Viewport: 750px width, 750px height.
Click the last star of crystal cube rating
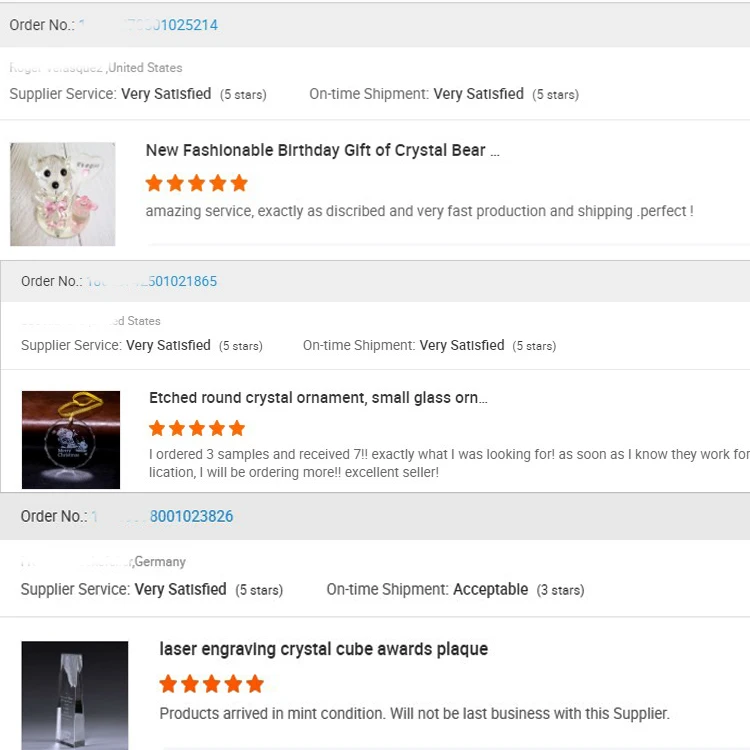click(x=255, y=684)
